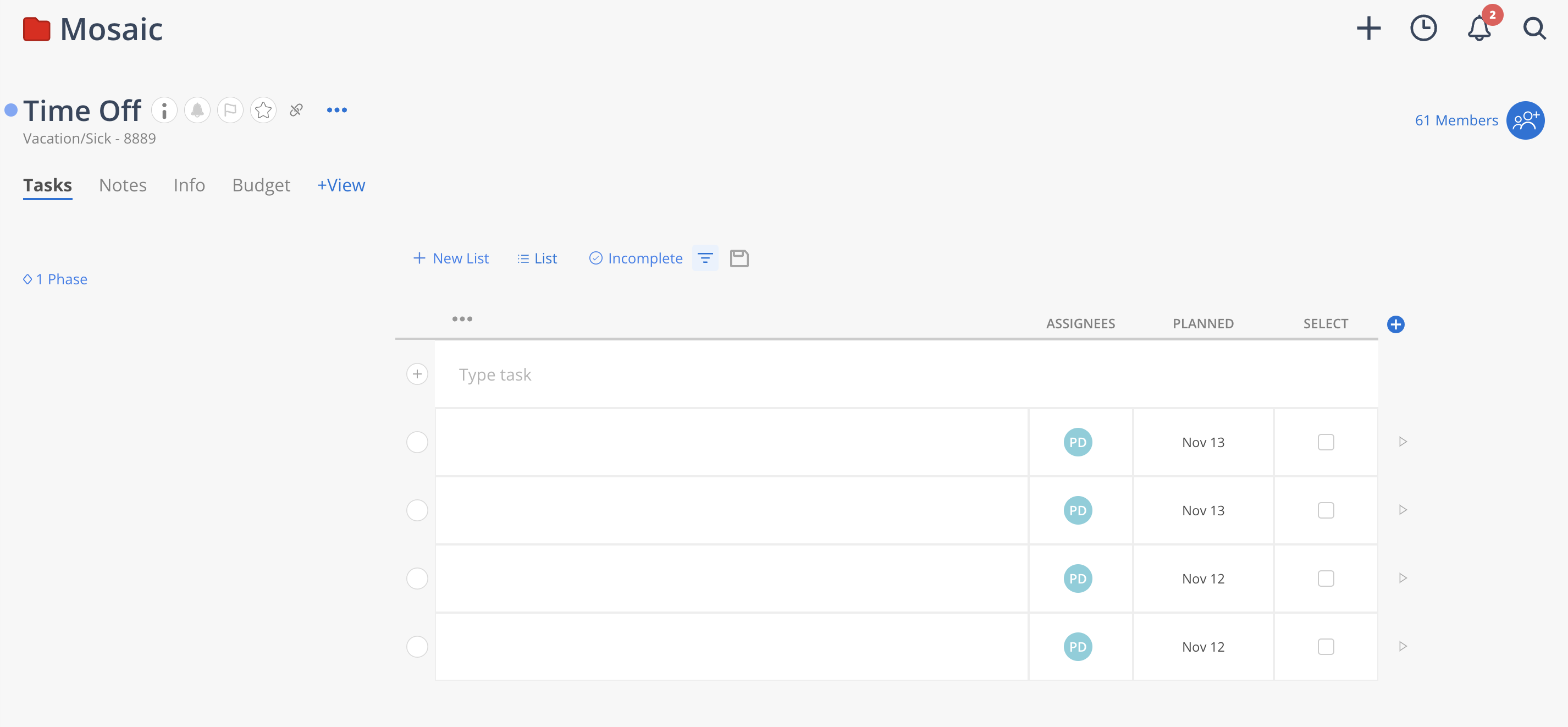Mark first Nov 12 task complete circle
Image resolution: width=1568 pixels, height=727 pixels.
417,579
